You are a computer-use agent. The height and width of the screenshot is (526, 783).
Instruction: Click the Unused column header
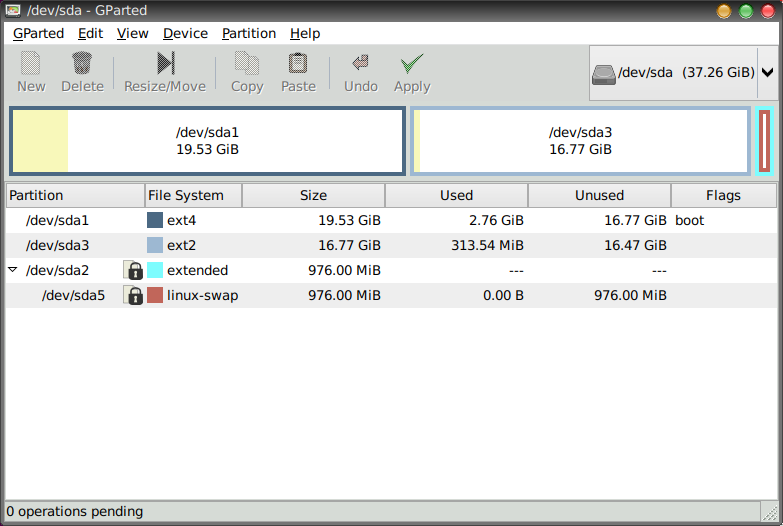[x=599, y=195]
